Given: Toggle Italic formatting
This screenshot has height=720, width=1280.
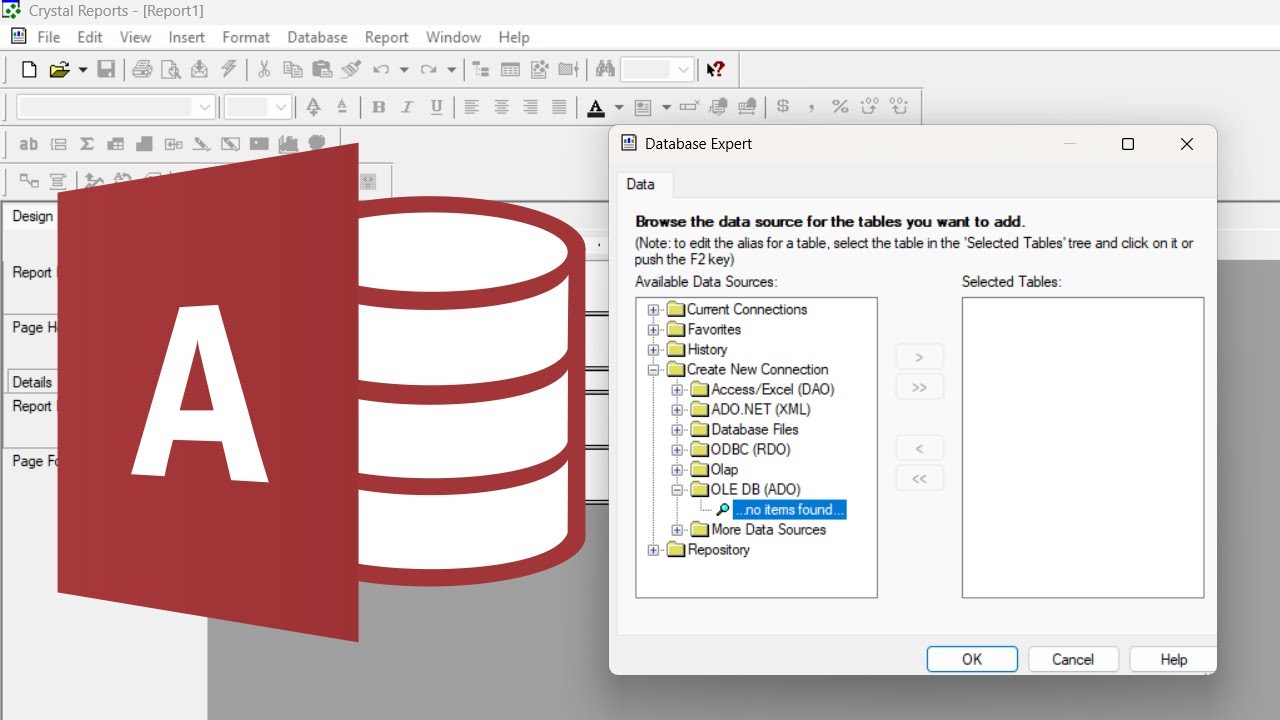Looking at the screenshot, I should coord(407,107).
